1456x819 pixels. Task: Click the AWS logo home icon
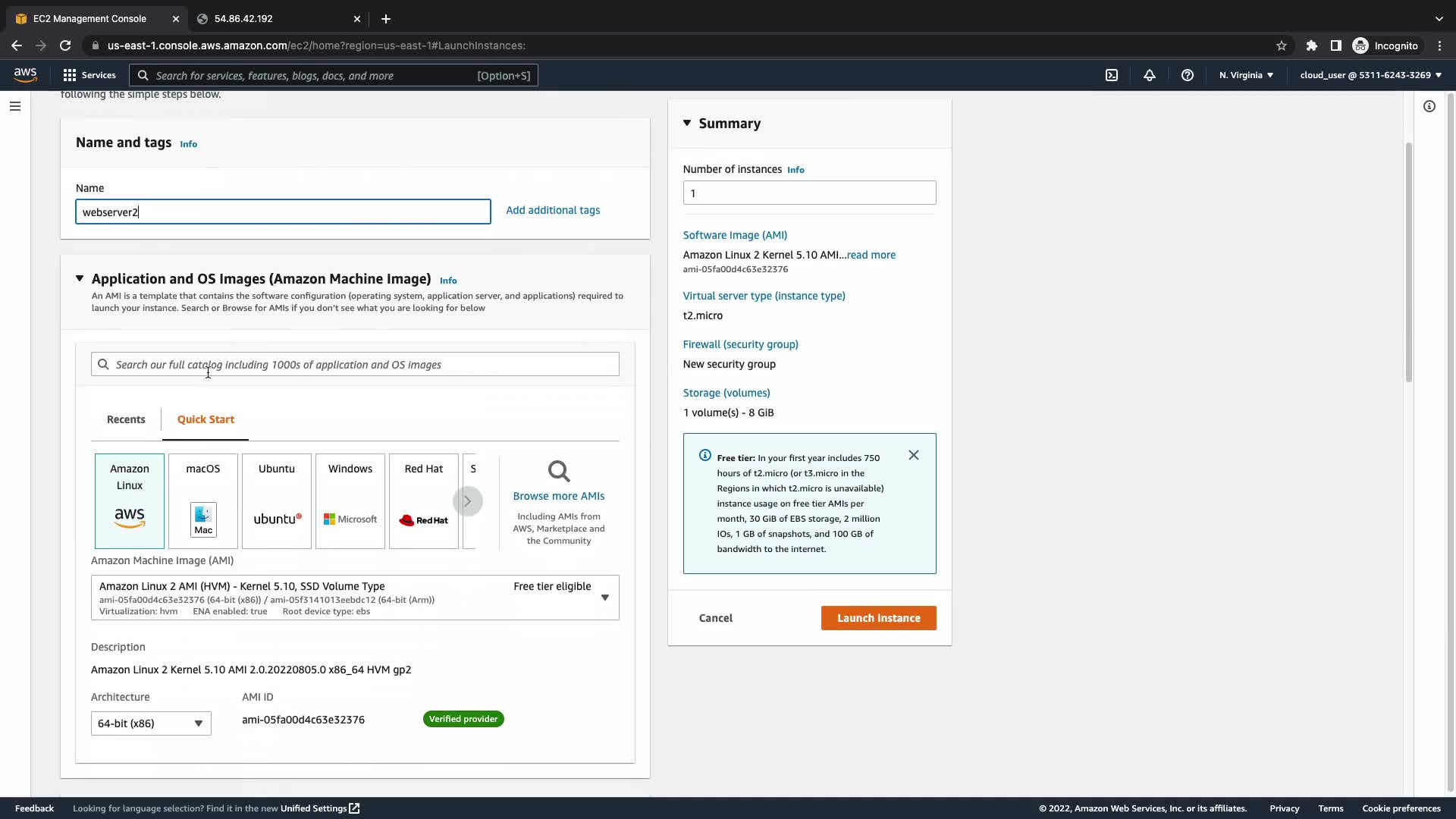(x=25, y=74)
